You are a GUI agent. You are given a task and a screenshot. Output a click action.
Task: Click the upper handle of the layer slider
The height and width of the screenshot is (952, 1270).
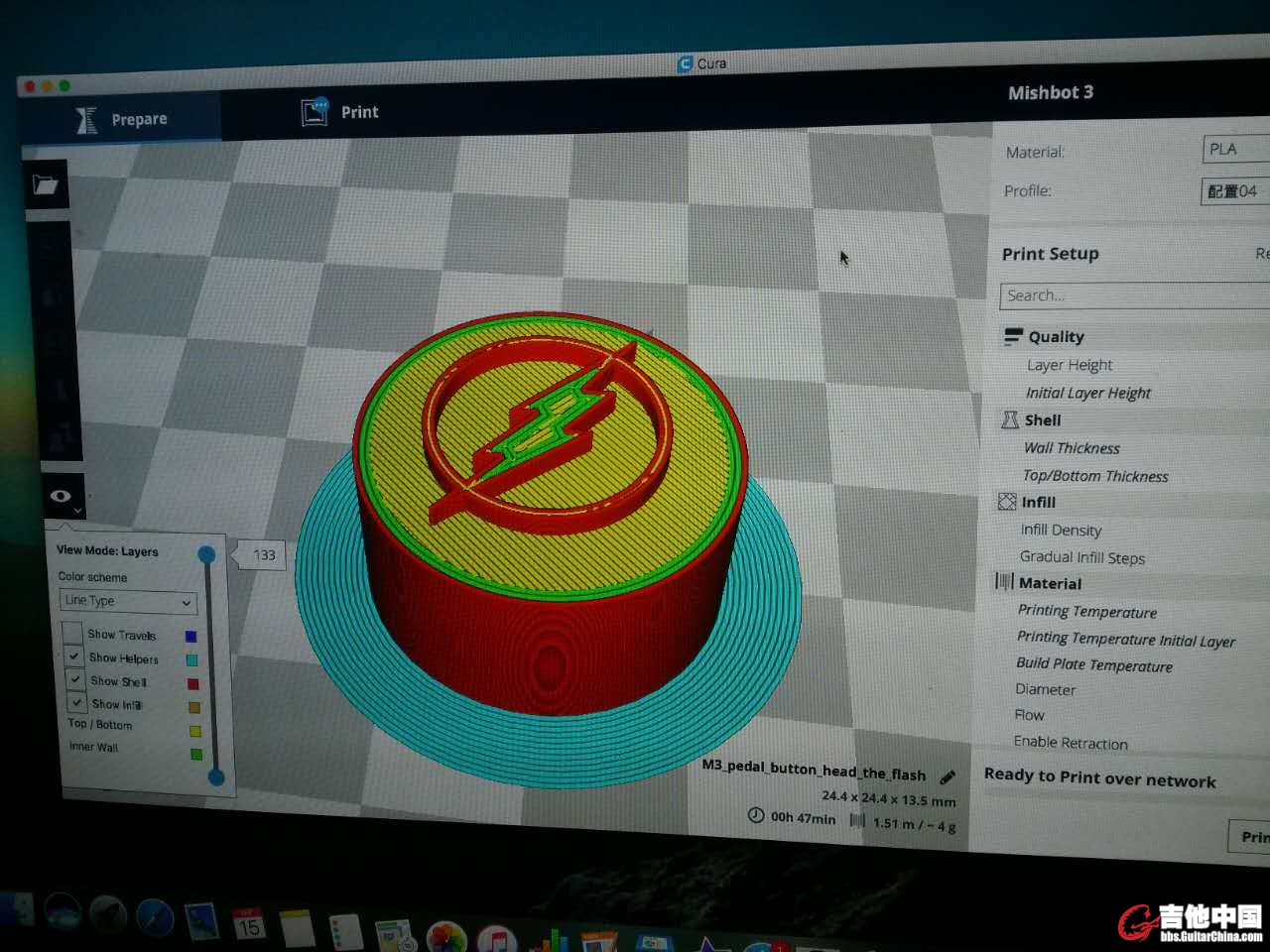(206, 554)
